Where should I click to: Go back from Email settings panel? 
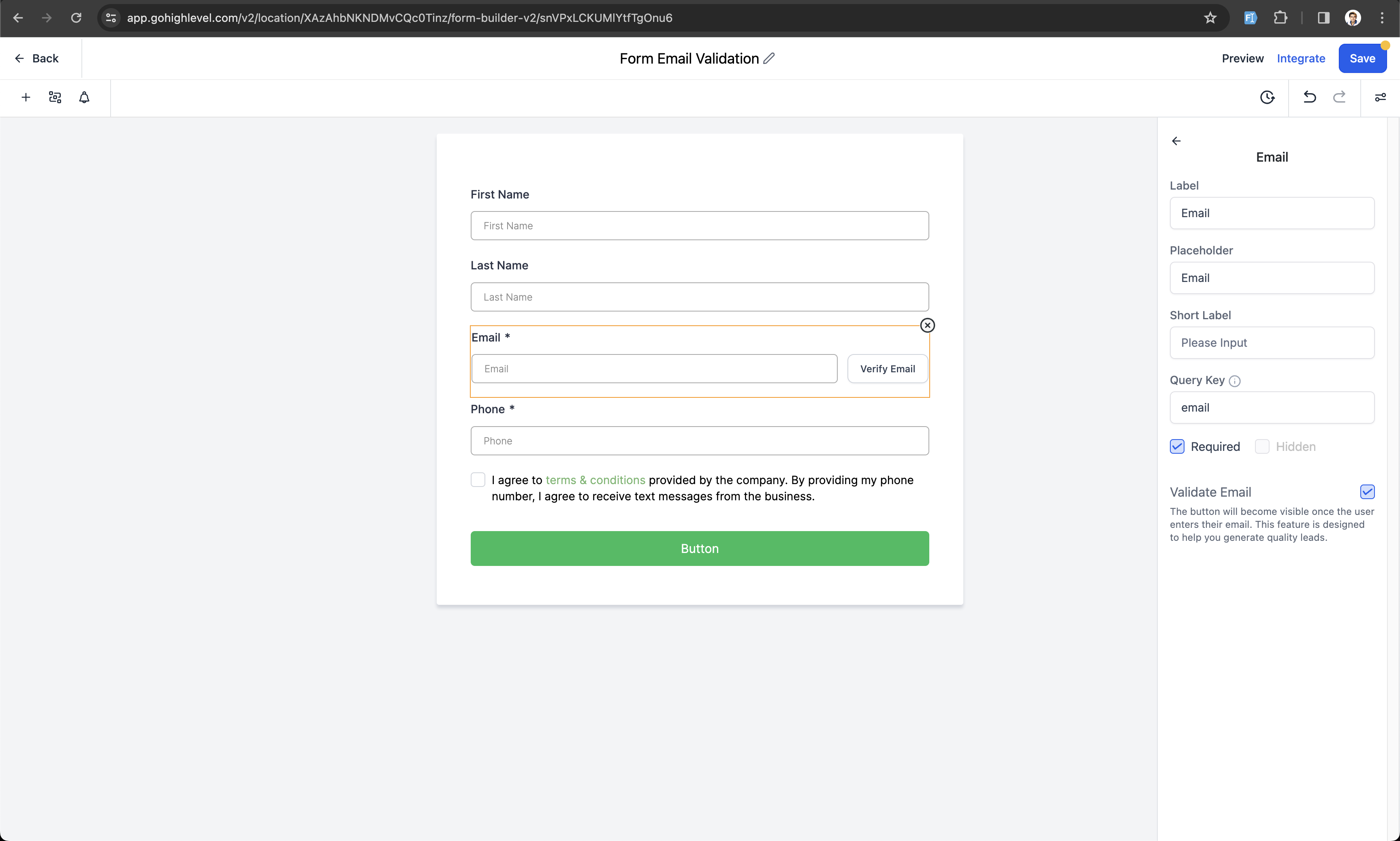tap(1176, 141)
